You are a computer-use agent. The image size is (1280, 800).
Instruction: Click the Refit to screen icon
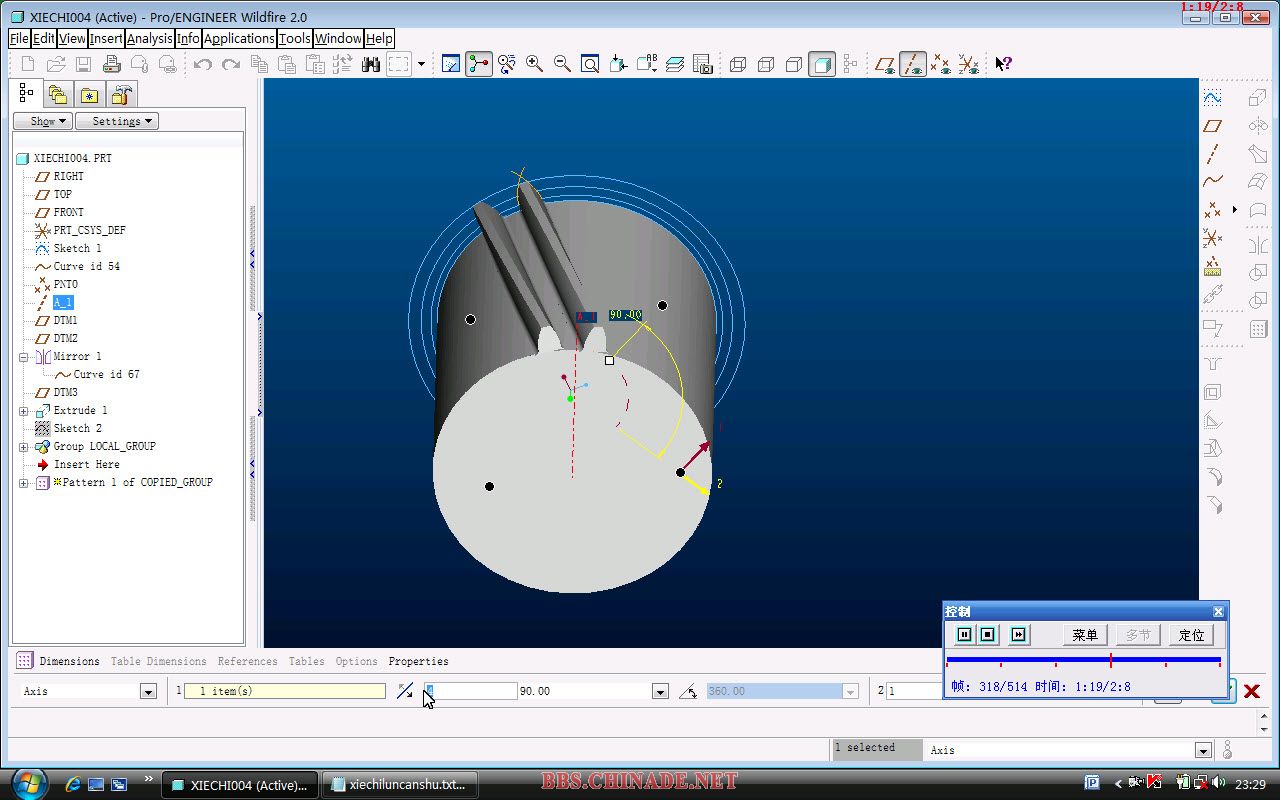[x=591, y=64]
